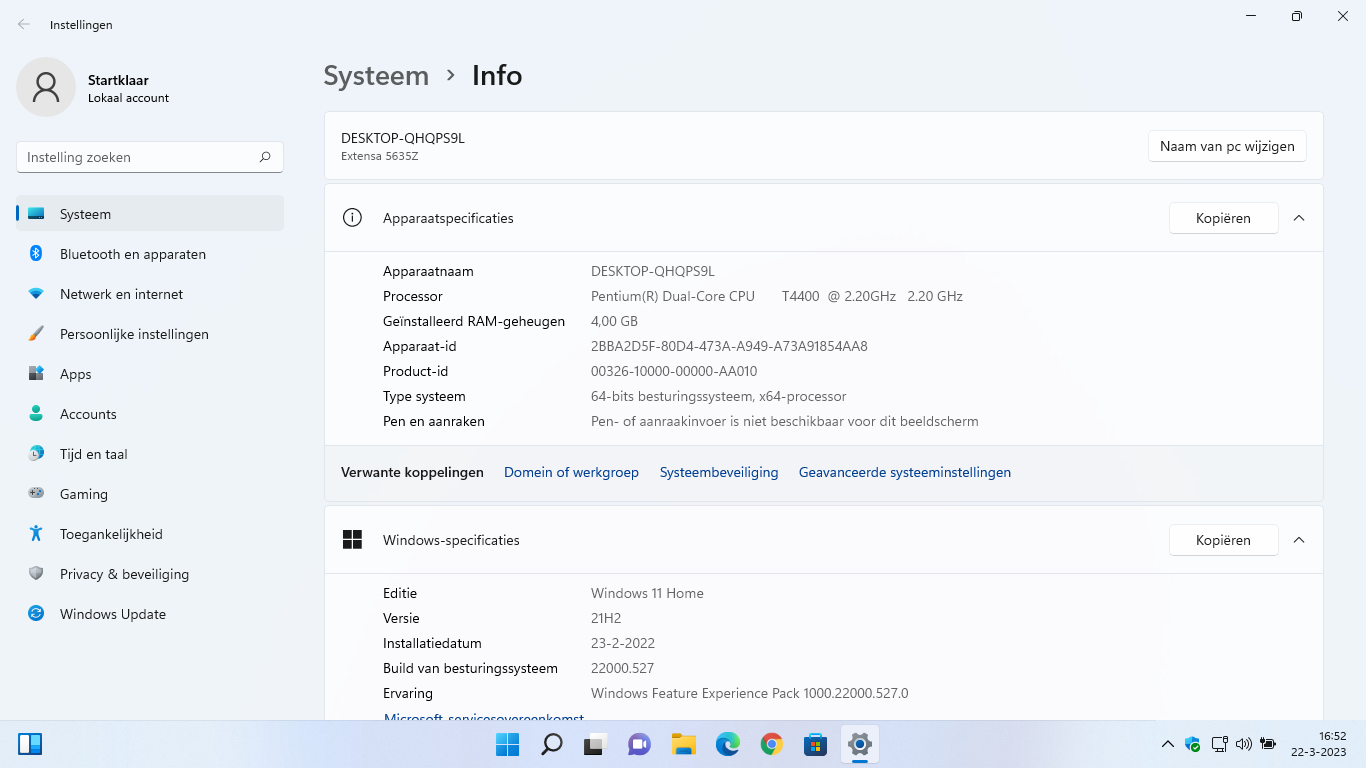This screenshot has width=1366, height=768.
Task: Click Naam van pc wijzigen
Action: click(1227, 145)
